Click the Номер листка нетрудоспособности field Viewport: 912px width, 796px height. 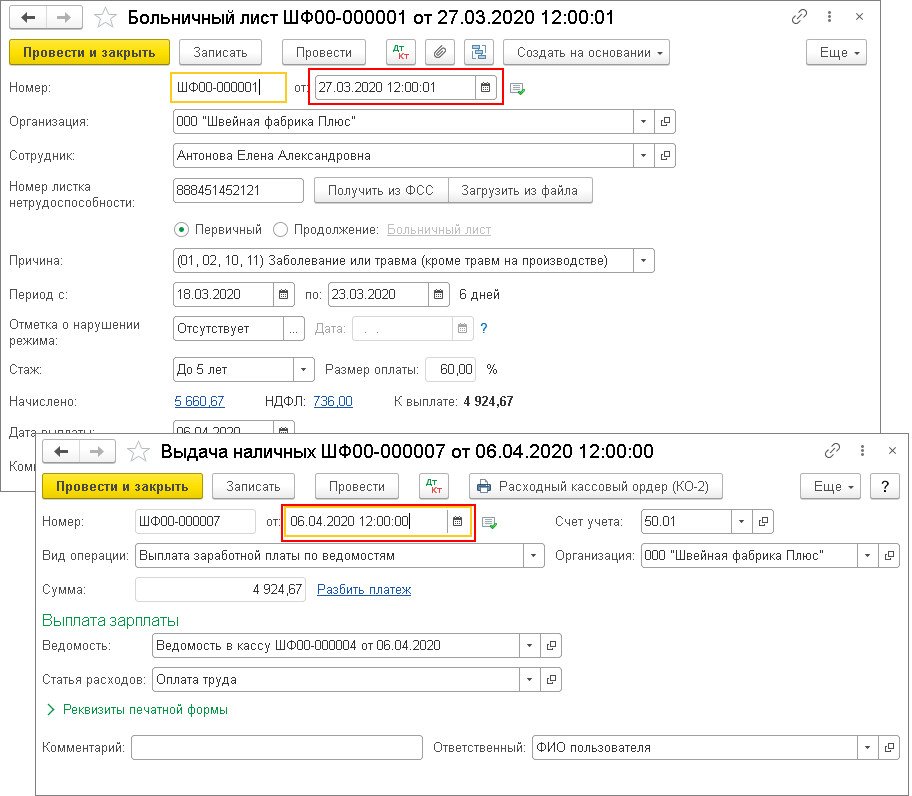pos(238,190)
